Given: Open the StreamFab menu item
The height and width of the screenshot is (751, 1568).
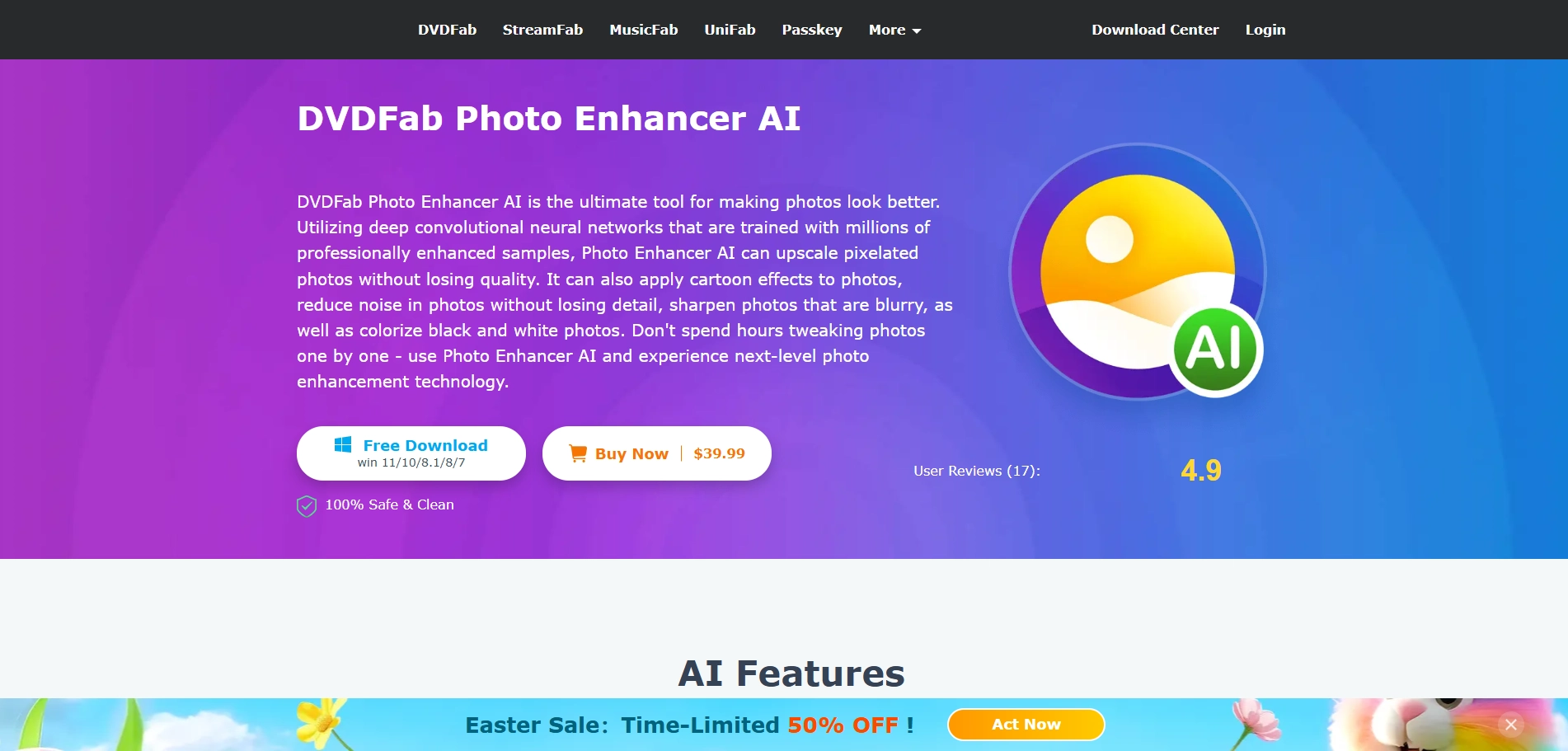Looking at the screenshot, I should pyautogui.click(x=542, y=30).
